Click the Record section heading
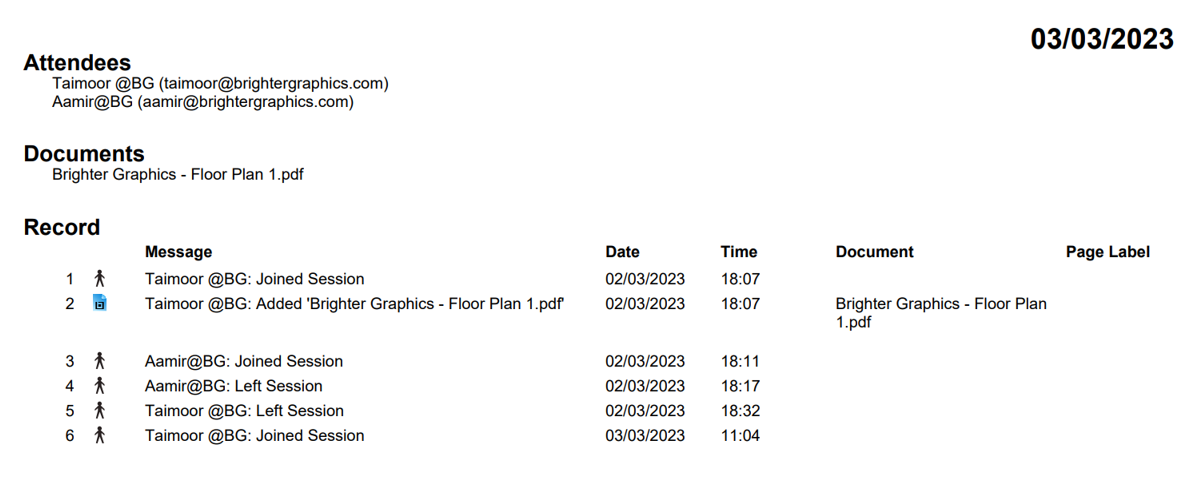 click(x=62, y=227)
